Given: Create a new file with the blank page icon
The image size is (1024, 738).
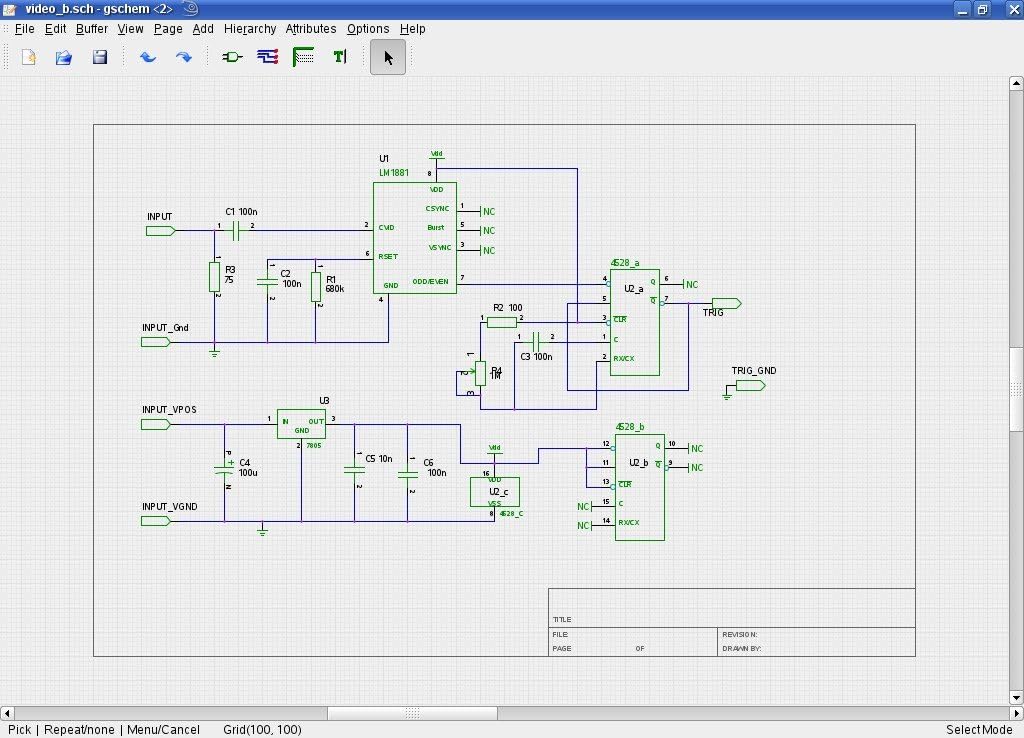Looking at the screenshot, I should coord(27,57).
